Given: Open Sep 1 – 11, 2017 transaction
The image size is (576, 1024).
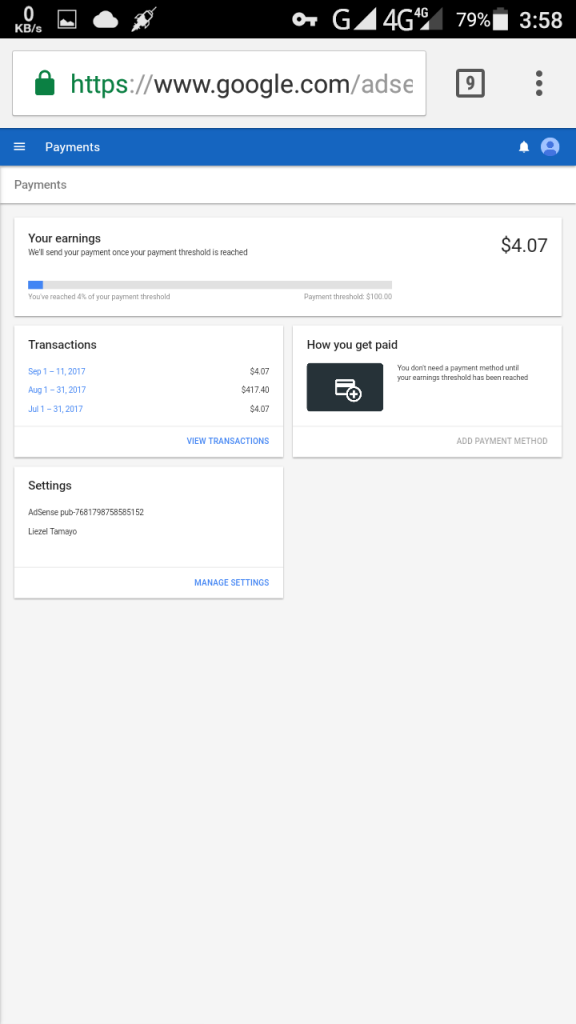Looking at the screenshot, I should tap(57, 372).
